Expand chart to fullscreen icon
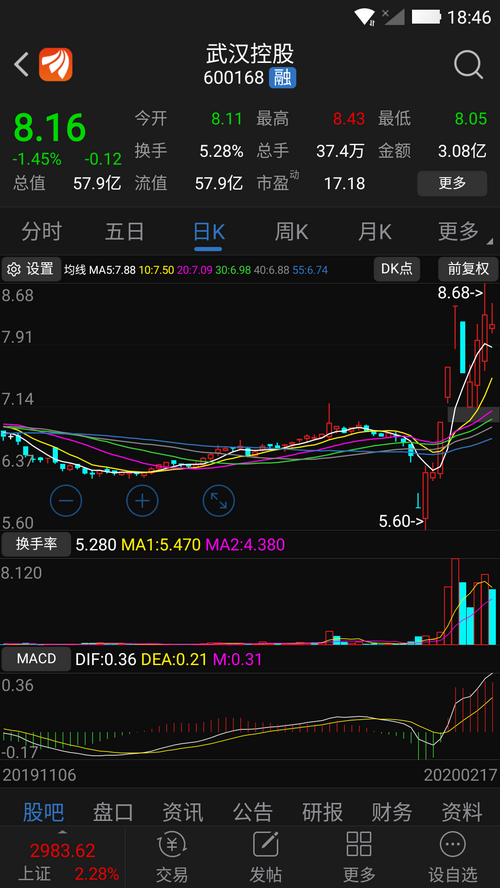This screenshot has width=500, height=888. (219, 501)
